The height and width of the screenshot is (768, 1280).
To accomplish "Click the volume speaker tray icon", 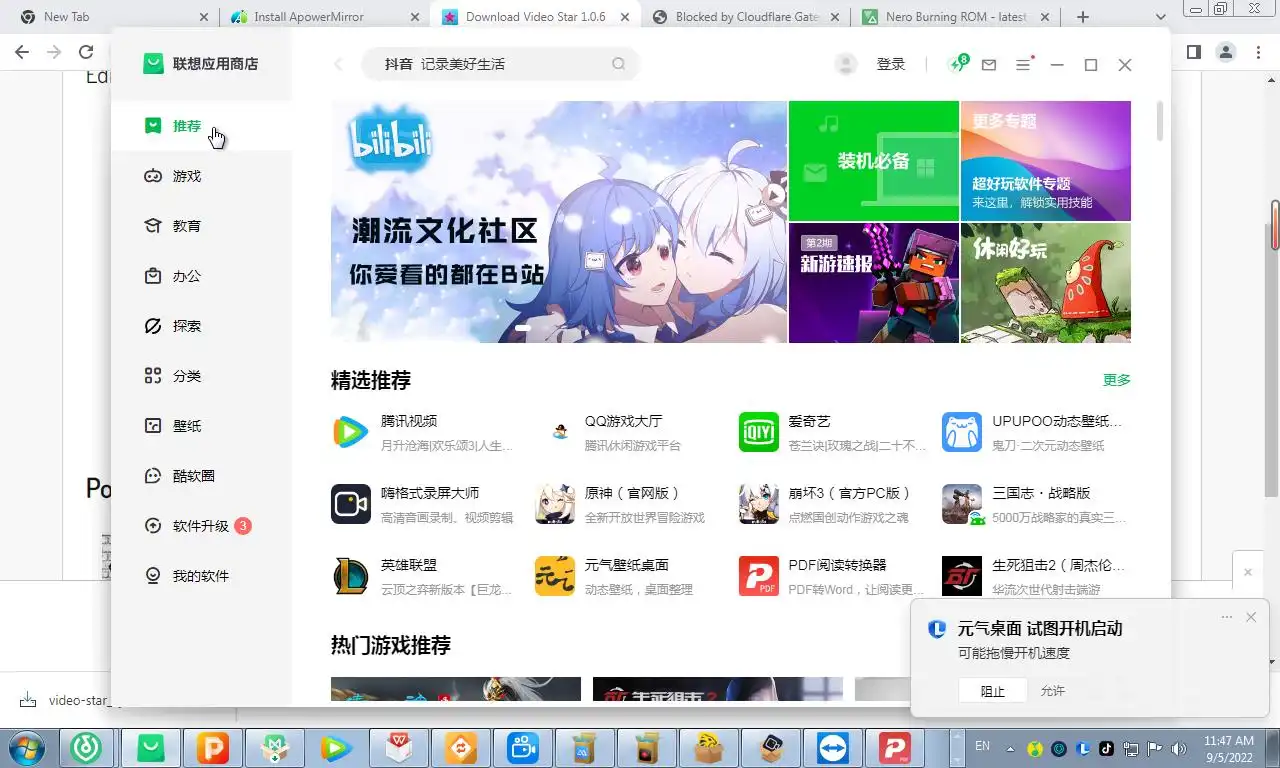I will (x=1180, y=748).
